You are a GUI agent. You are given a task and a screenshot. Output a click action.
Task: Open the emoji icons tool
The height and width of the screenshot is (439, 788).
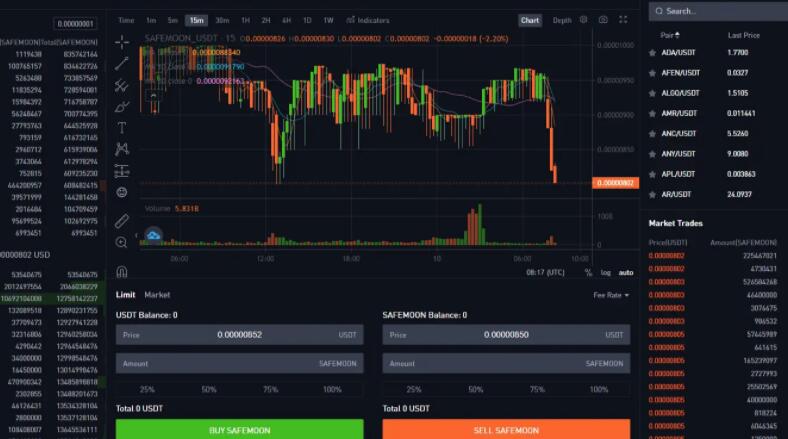[122, 192]
